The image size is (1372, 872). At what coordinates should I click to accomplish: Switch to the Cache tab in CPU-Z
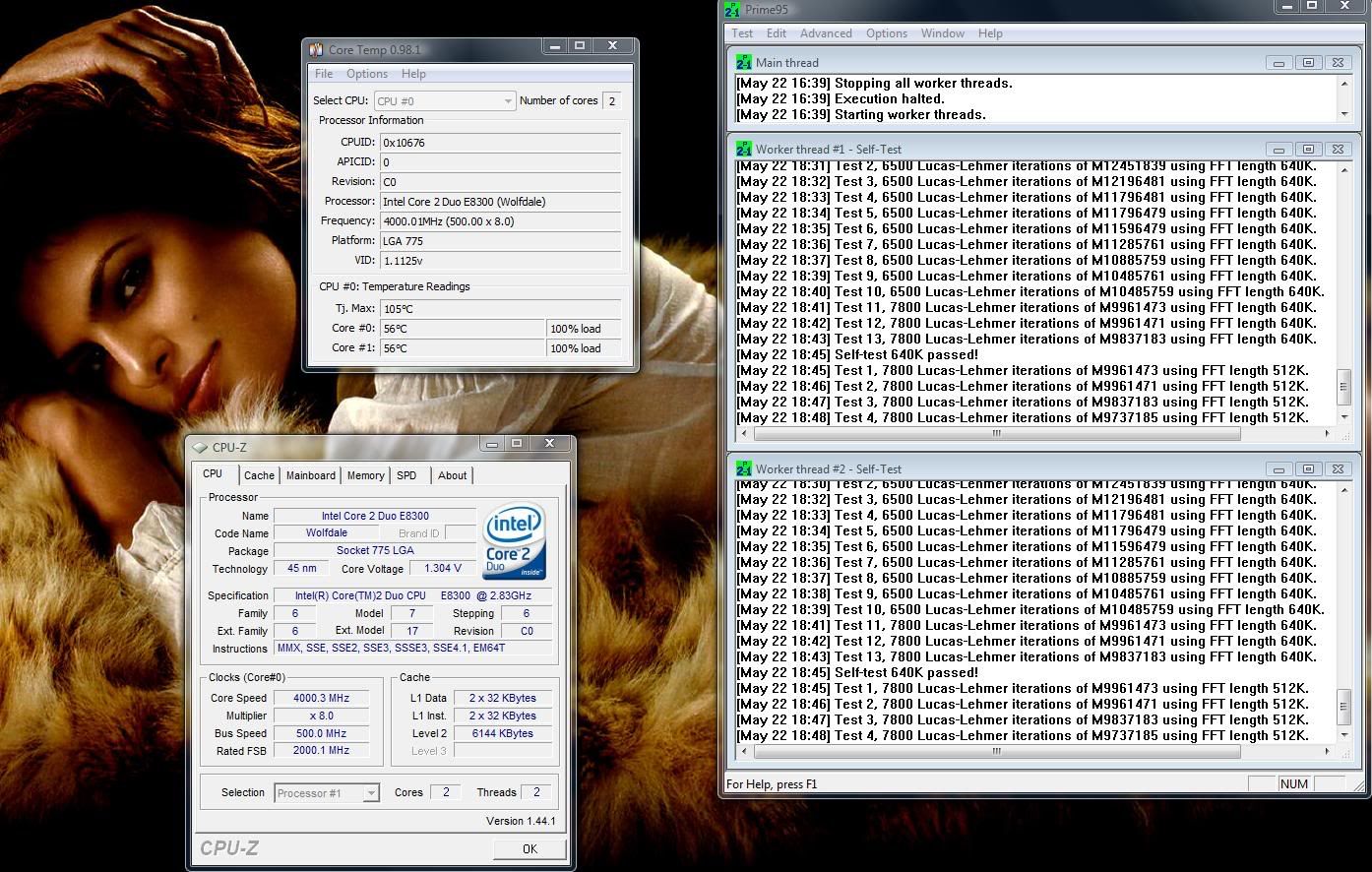[x=260, y=475]
